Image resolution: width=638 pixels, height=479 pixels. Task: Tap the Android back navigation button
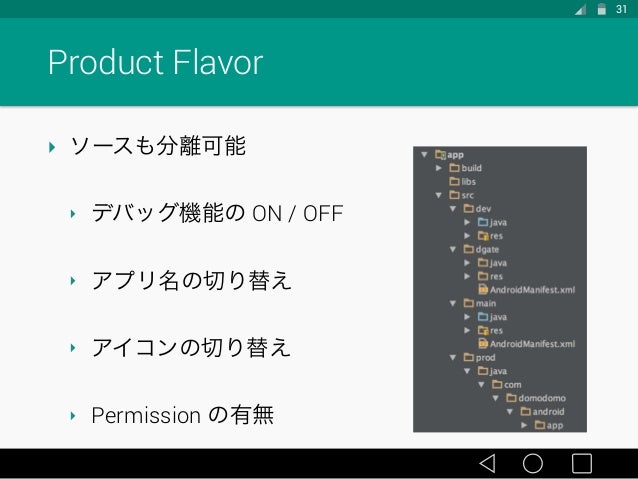(487, 463)
